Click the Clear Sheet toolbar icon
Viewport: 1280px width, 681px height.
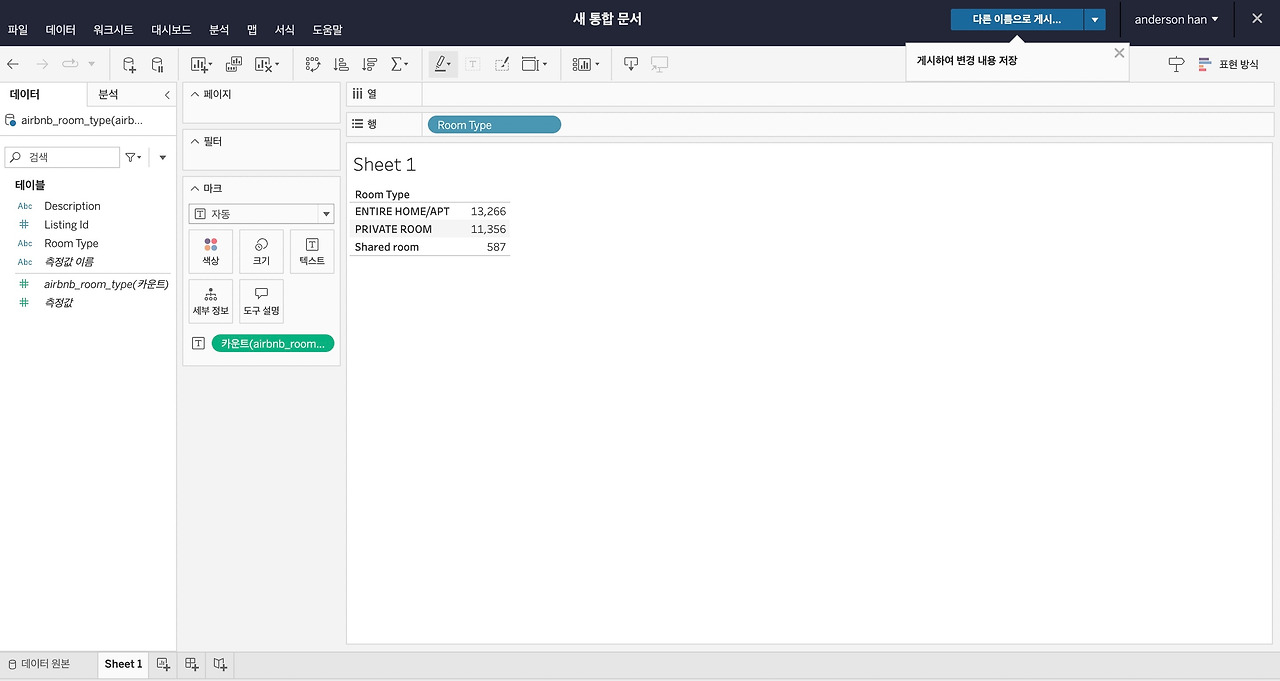coord(266,64)
